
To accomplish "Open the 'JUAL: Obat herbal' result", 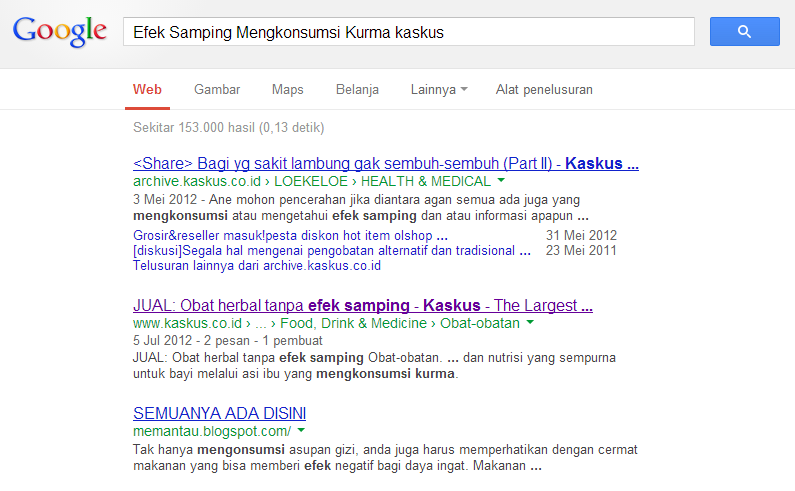I will [x=363, y=305].
